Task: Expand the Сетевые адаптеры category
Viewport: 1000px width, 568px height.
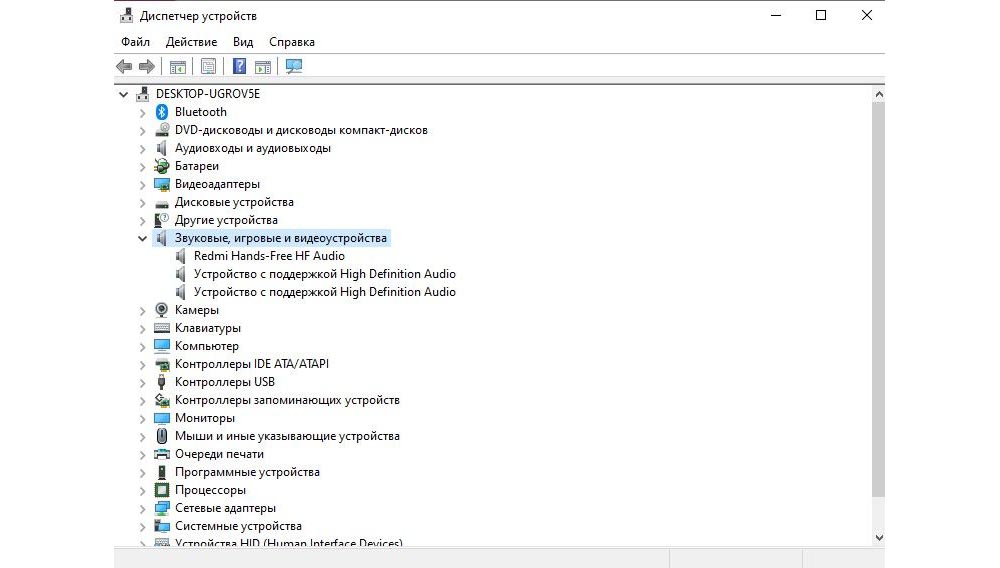Action: tap(142, 508)
